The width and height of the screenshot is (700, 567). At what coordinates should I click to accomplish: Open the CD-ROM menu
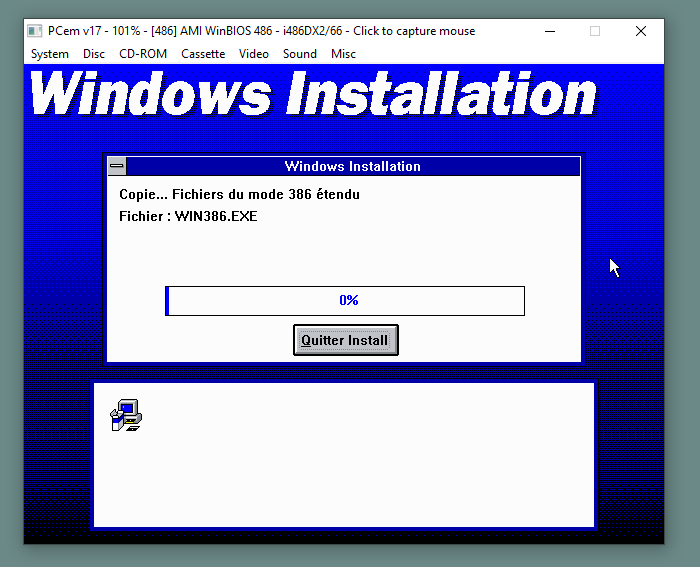coord(143,54)
